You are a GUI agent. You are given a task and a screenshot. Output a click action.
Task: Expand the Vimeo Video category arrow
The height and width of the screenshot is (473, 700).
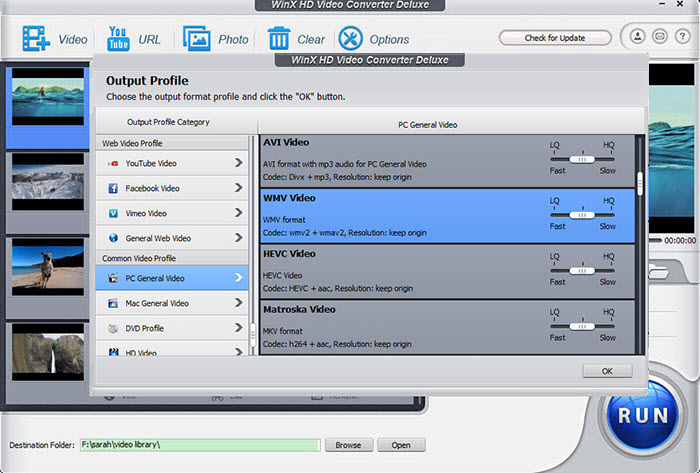click(238, 213)
